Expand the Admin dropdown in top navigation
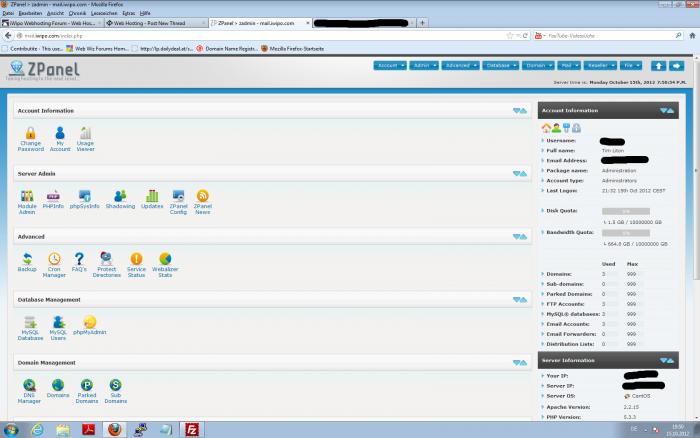 [424, 66]
